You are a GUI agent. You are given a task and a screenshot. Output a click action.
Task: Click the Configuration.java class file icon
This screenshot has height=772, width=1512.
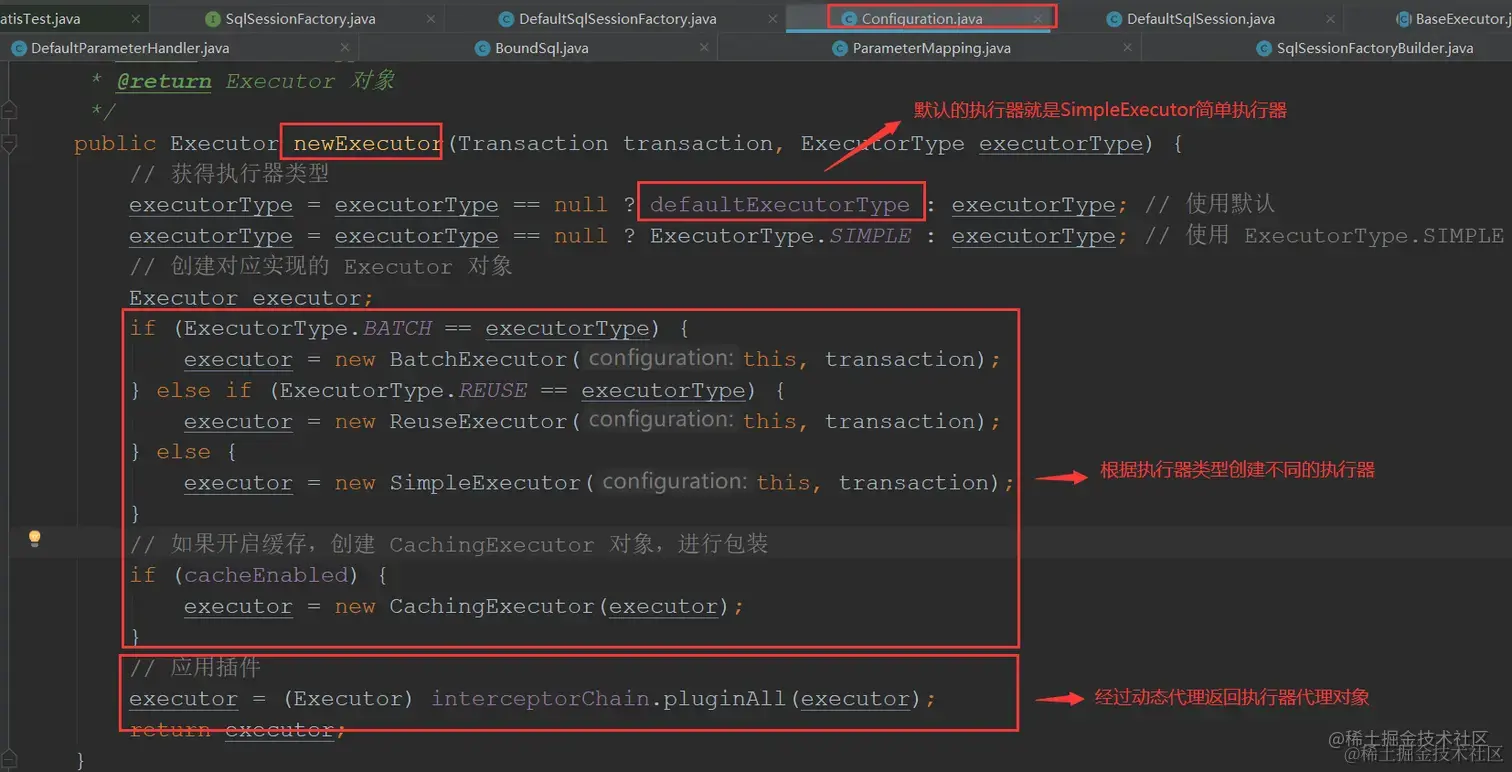pos(849,19)
